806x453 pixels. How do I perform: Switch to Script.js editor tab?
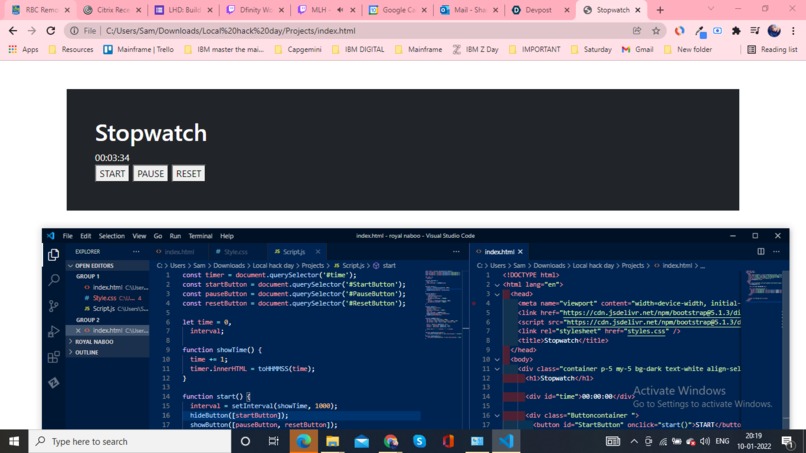pyautogui.click(x=293, y=252)
